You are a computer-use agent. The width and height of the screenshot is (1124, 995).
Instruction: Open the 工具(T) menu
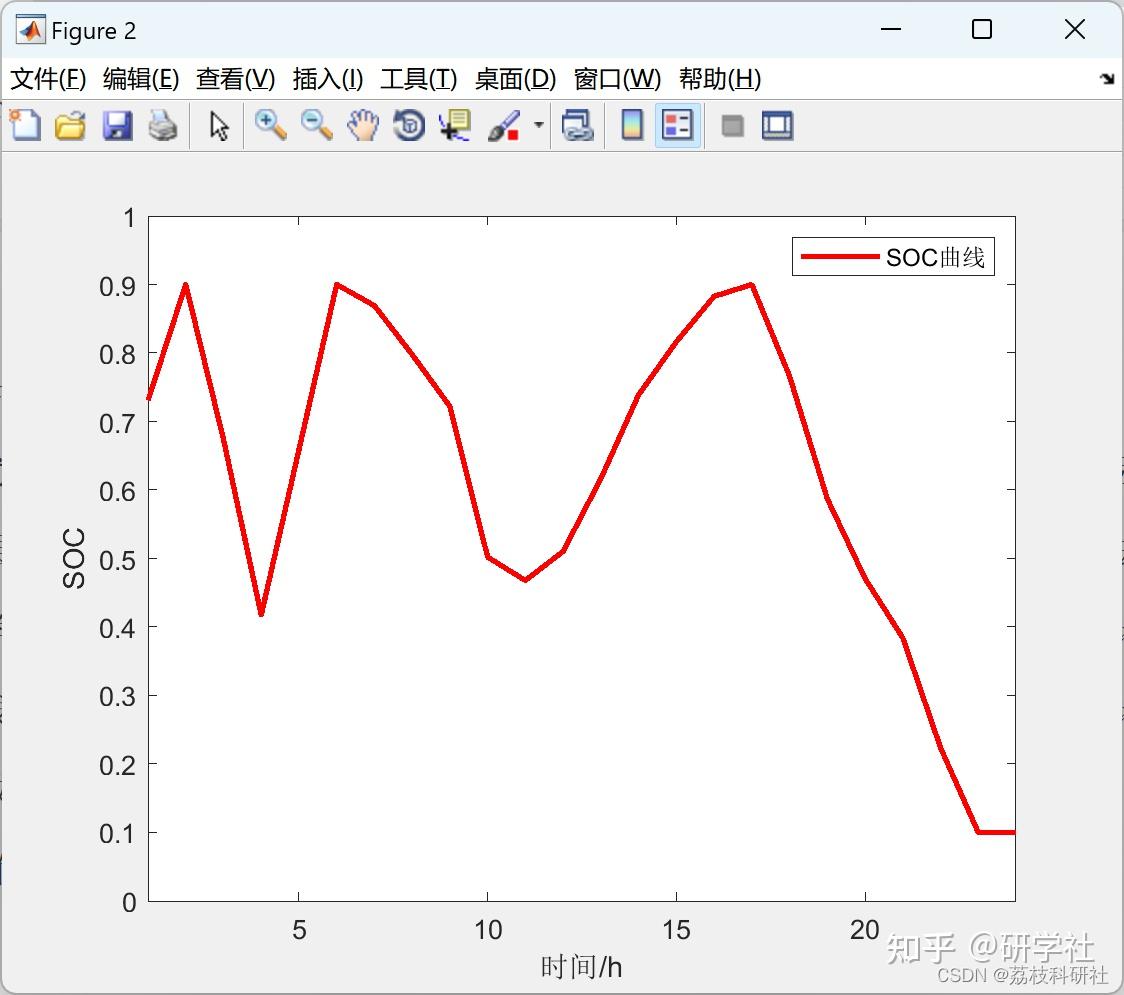417,79
